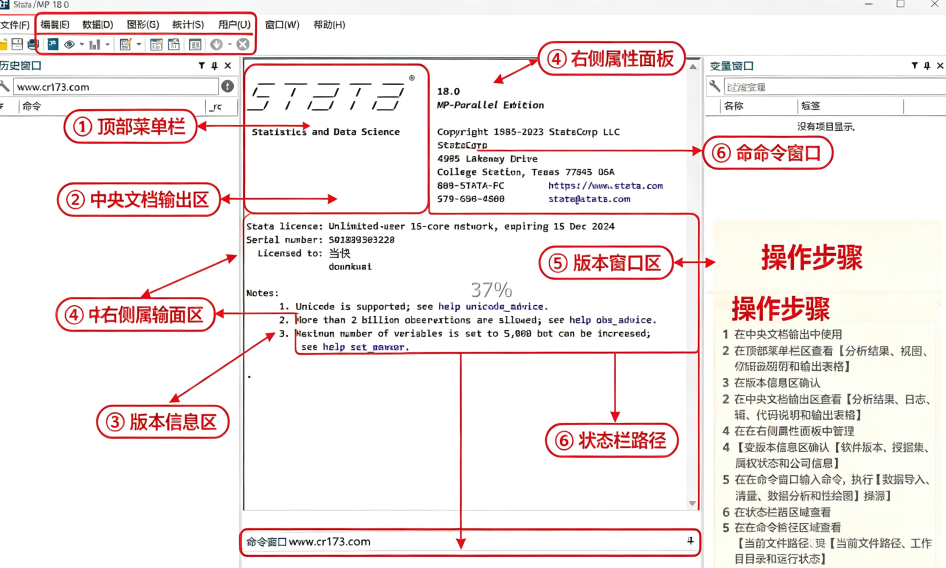Open the help set_maxvar link
The height and width of the screenshot is (568, 946).
pyautogui.click(x=365, y=347)
